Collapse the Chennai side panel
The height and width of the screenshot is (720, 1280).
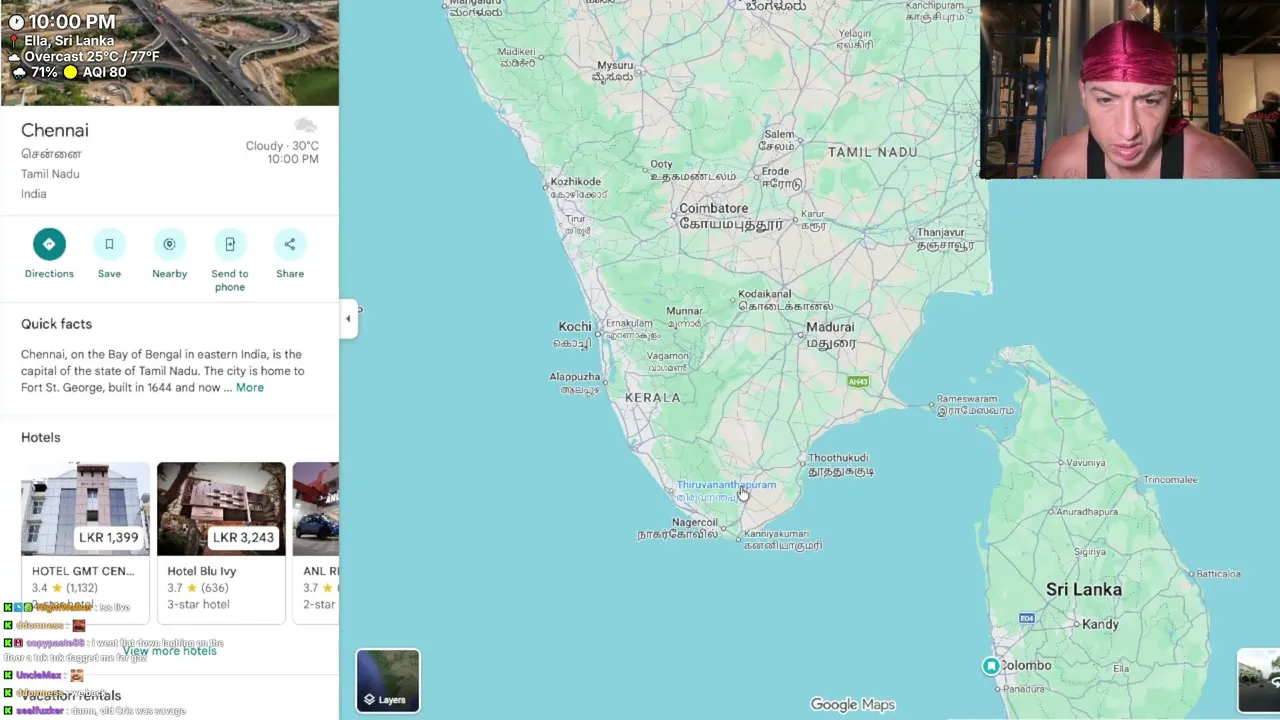click(x=348, y=319)
